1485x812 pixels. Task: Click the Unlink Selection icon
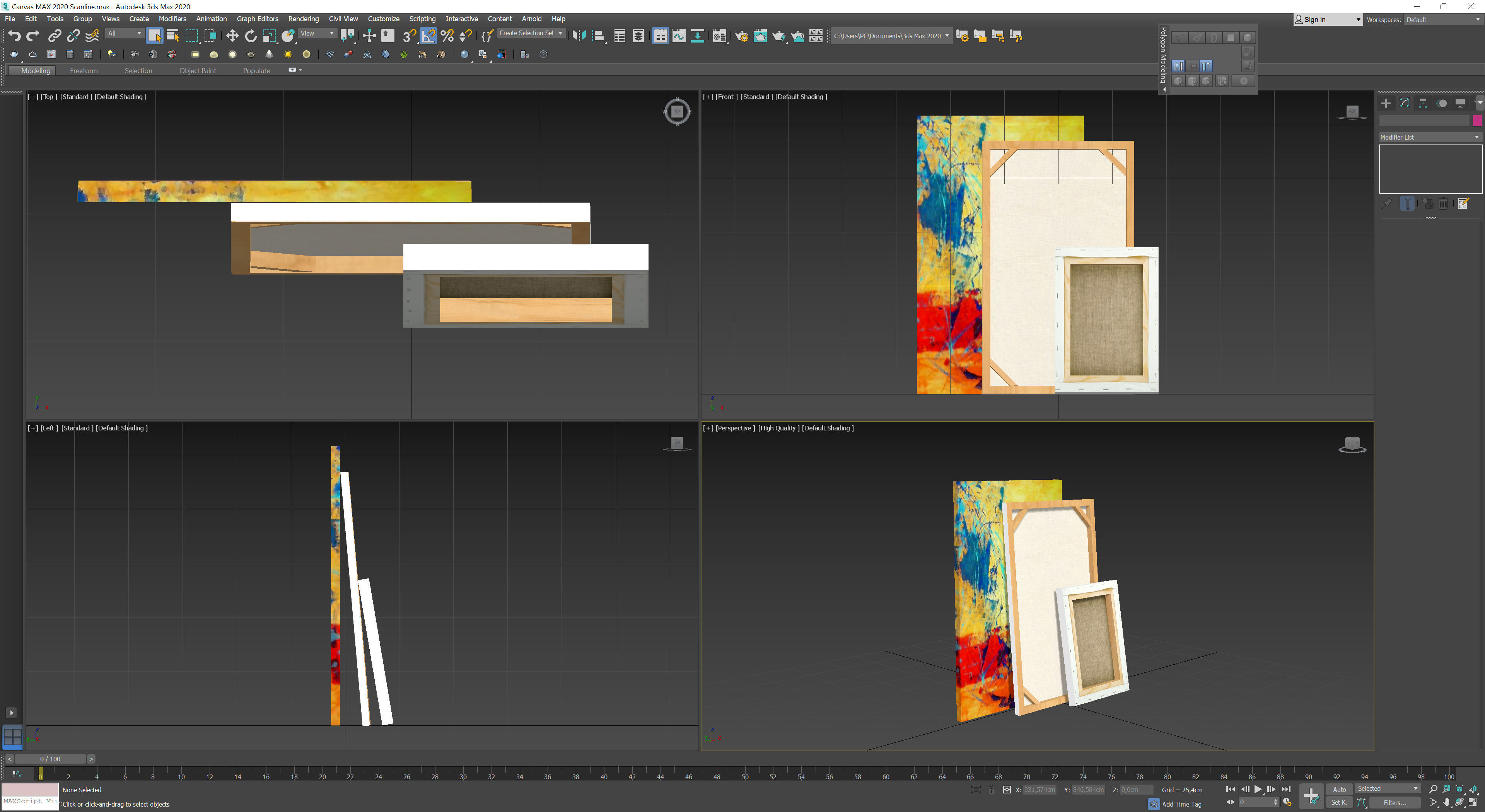[73, 36]
